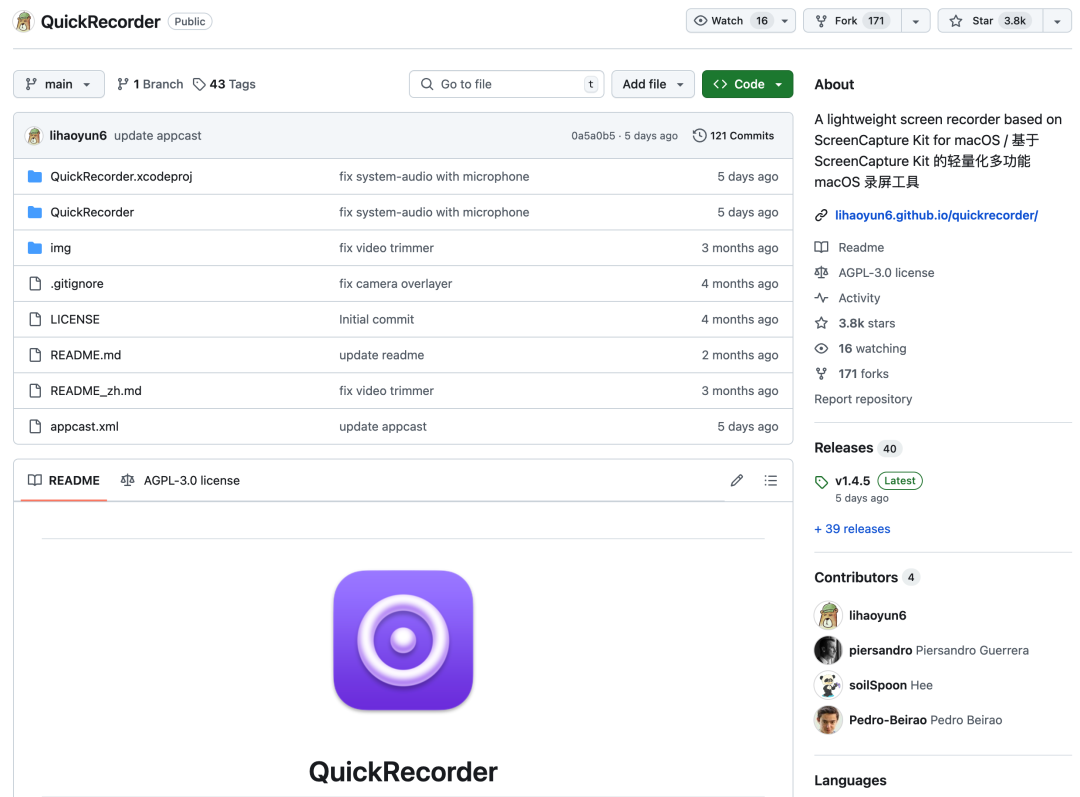Viewport: 1080px width, 797px height.
Task: Open the main branch selector dropdown
Action: [59, 84]
